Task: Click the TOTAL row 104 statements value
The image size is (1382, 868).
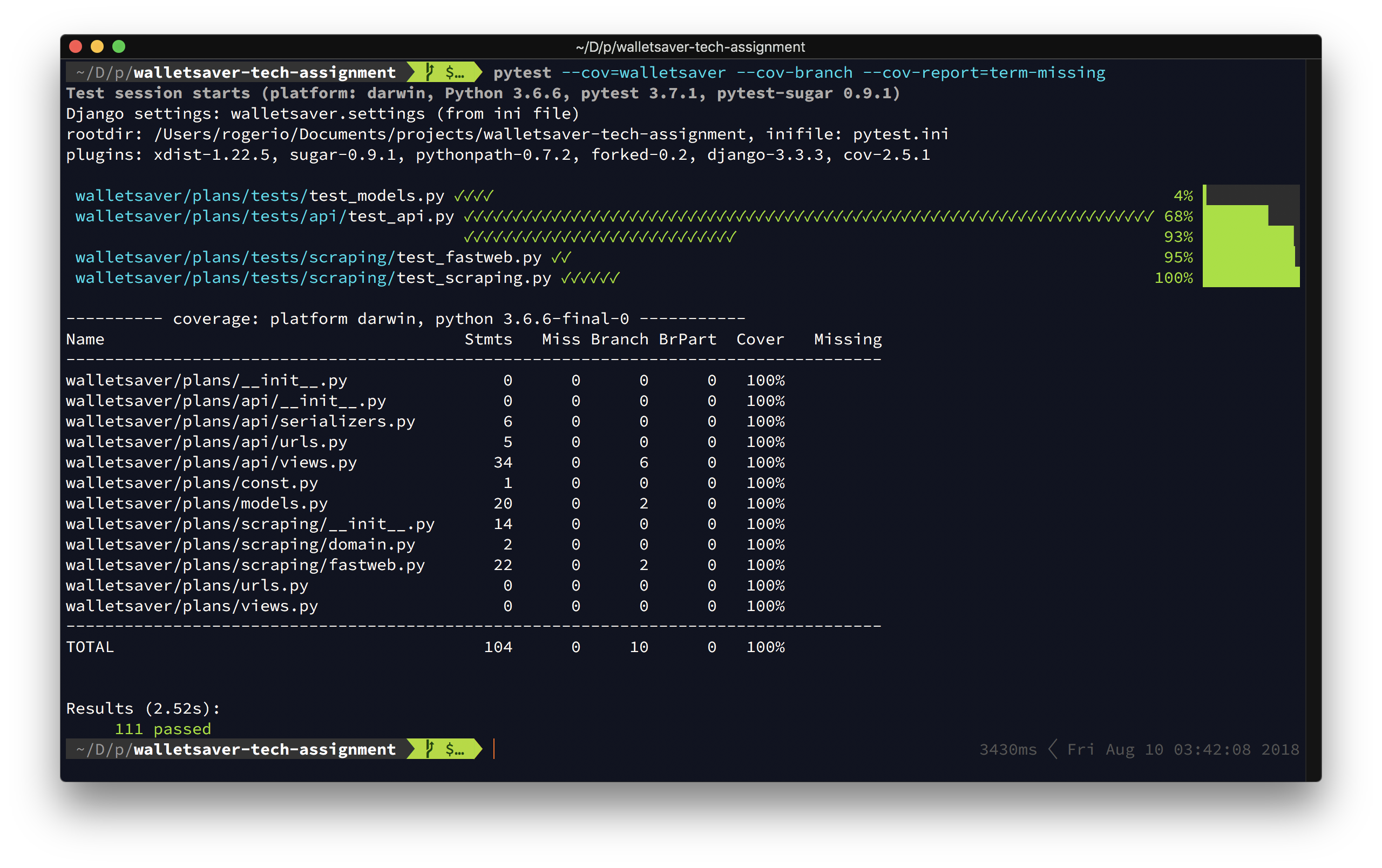Action: pyautogui.click(x=498, y=647)
